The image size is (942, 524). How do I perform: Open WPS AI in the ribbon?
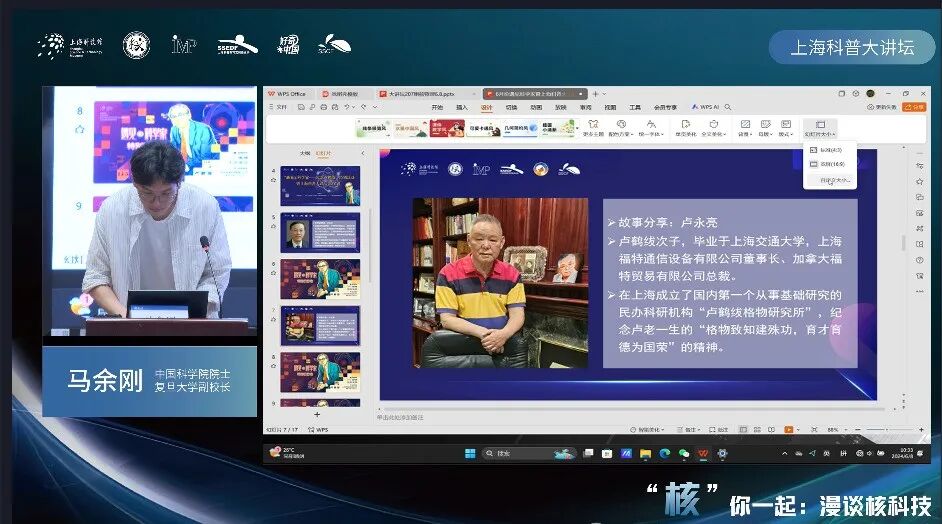pyautogui.click(x=705, y=107)
